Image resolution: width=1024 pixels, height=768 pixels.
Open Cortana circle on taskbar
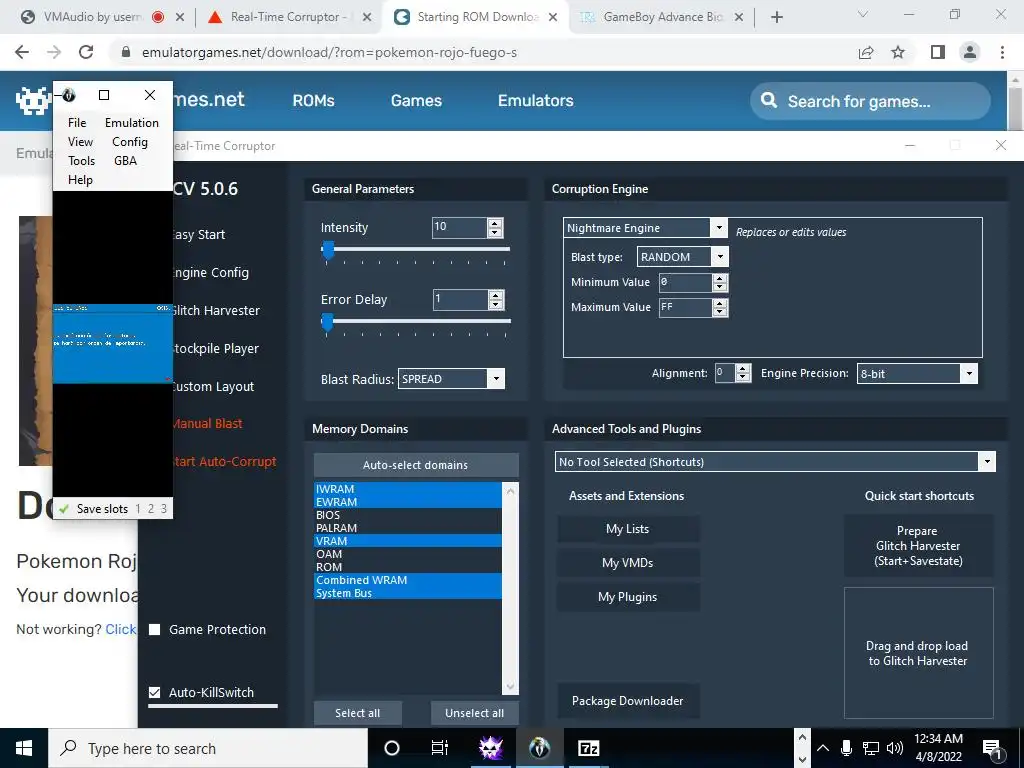point(392,748)
